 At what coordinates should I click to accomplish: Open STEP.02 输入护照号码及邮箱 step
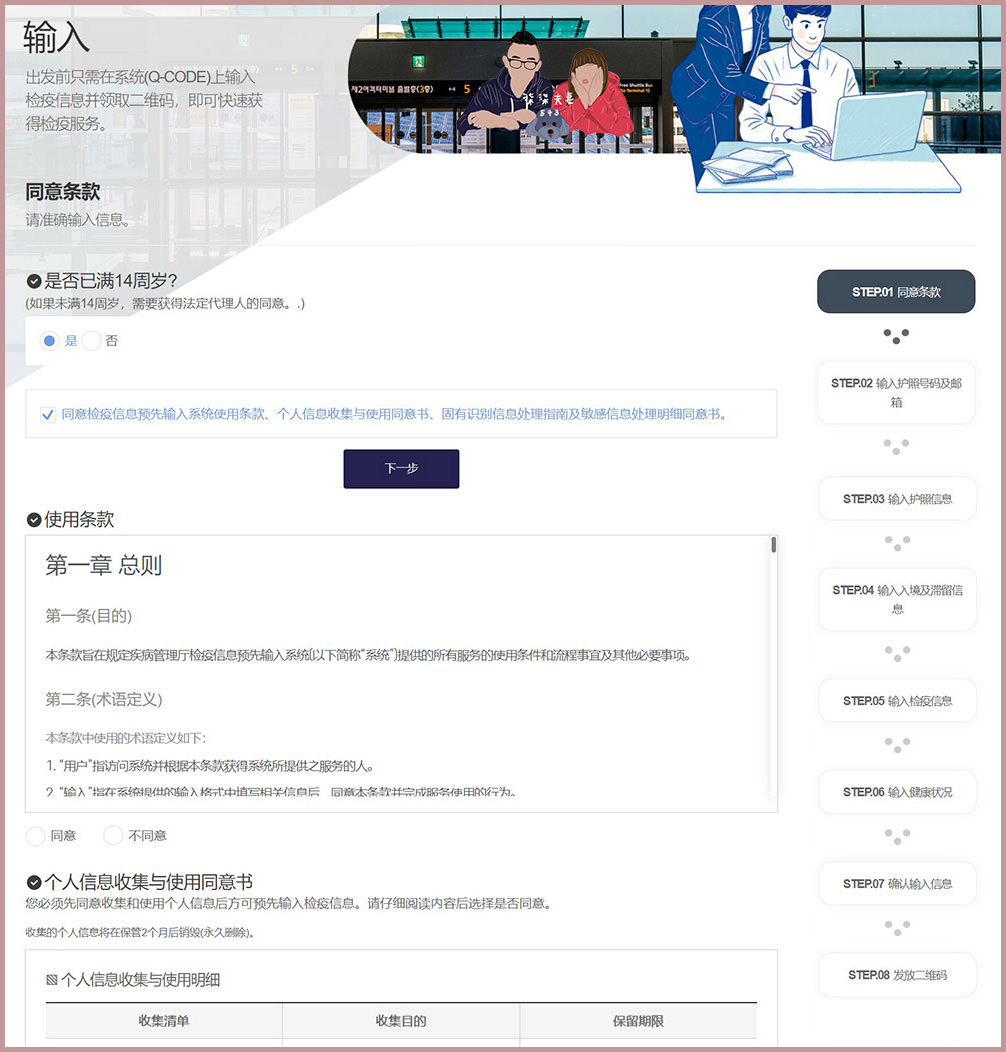[x=896, y=392]
